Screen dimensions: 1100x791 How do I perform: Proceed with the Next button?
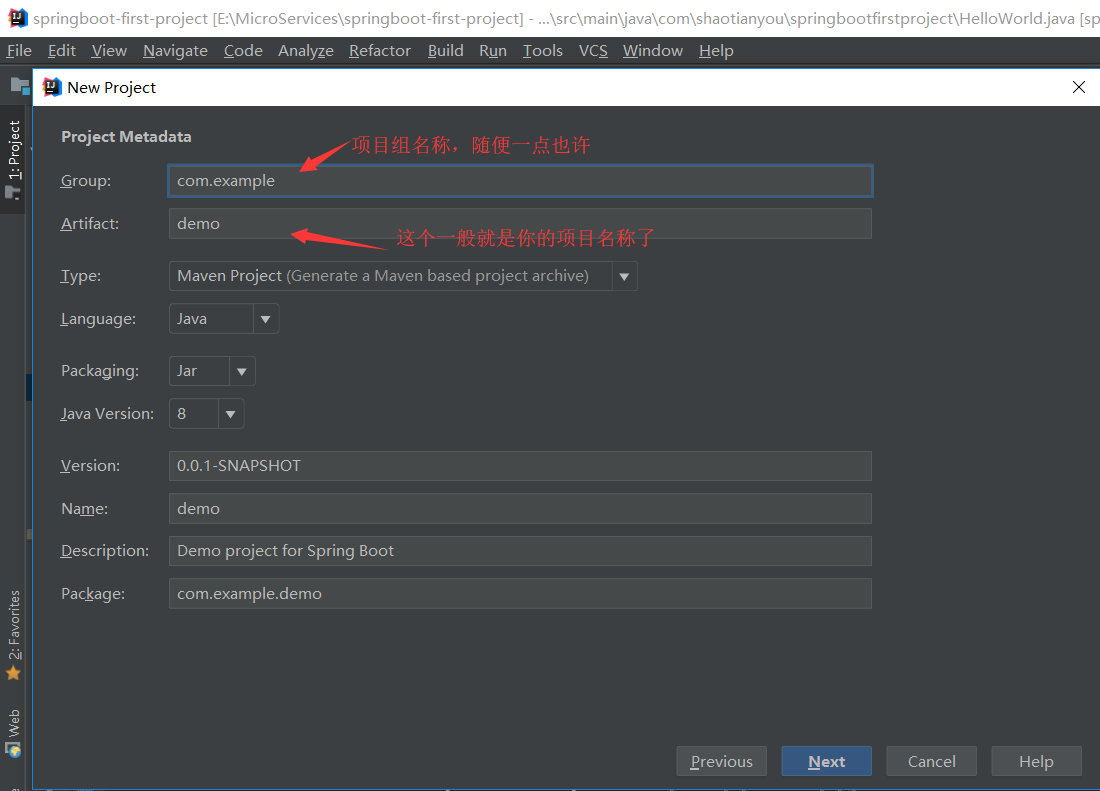[x=826, y=762]
